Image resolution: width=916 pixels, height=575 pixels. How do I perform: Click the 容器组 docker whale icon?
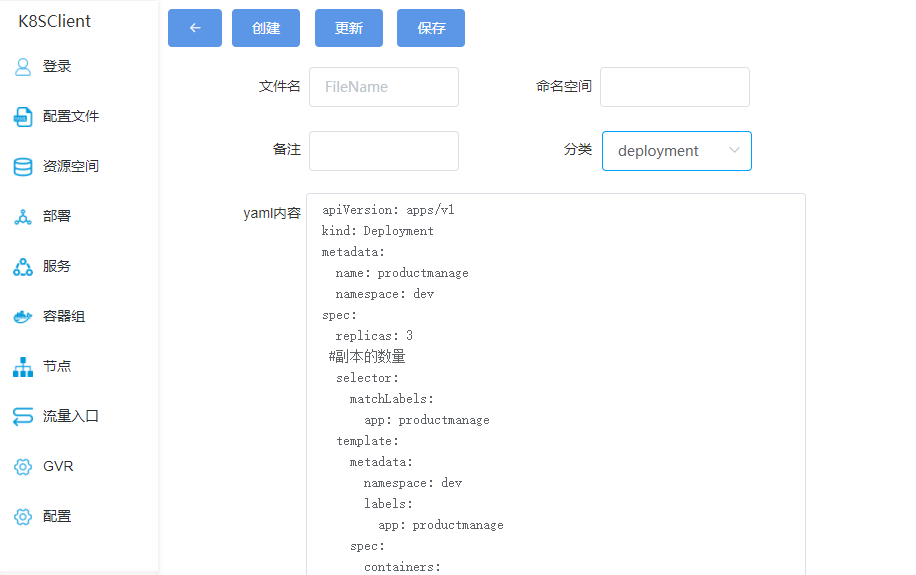pyautogui.click(x=23, y=317)
